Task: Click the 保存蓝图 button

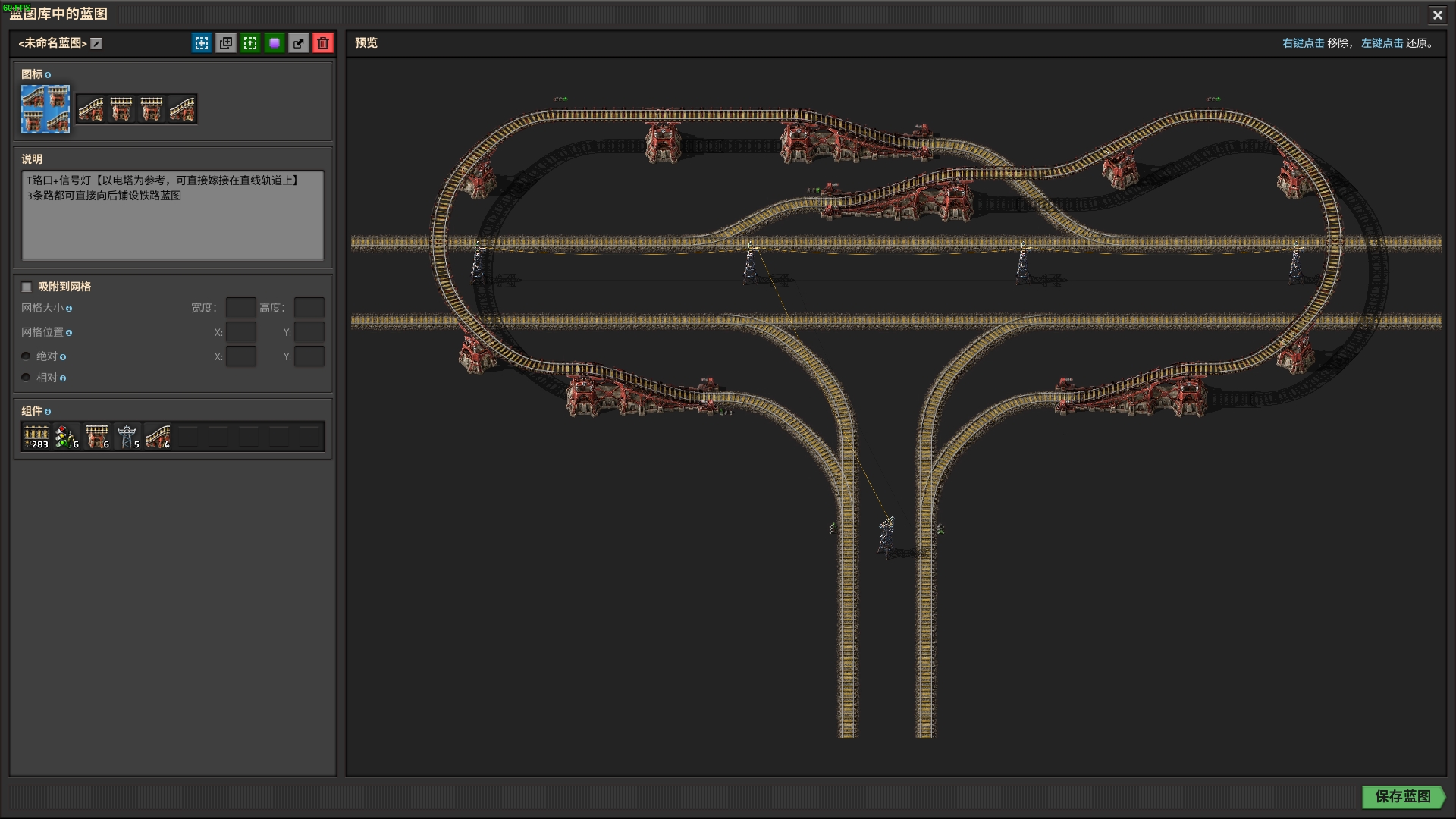Action: coord(1403,796)
